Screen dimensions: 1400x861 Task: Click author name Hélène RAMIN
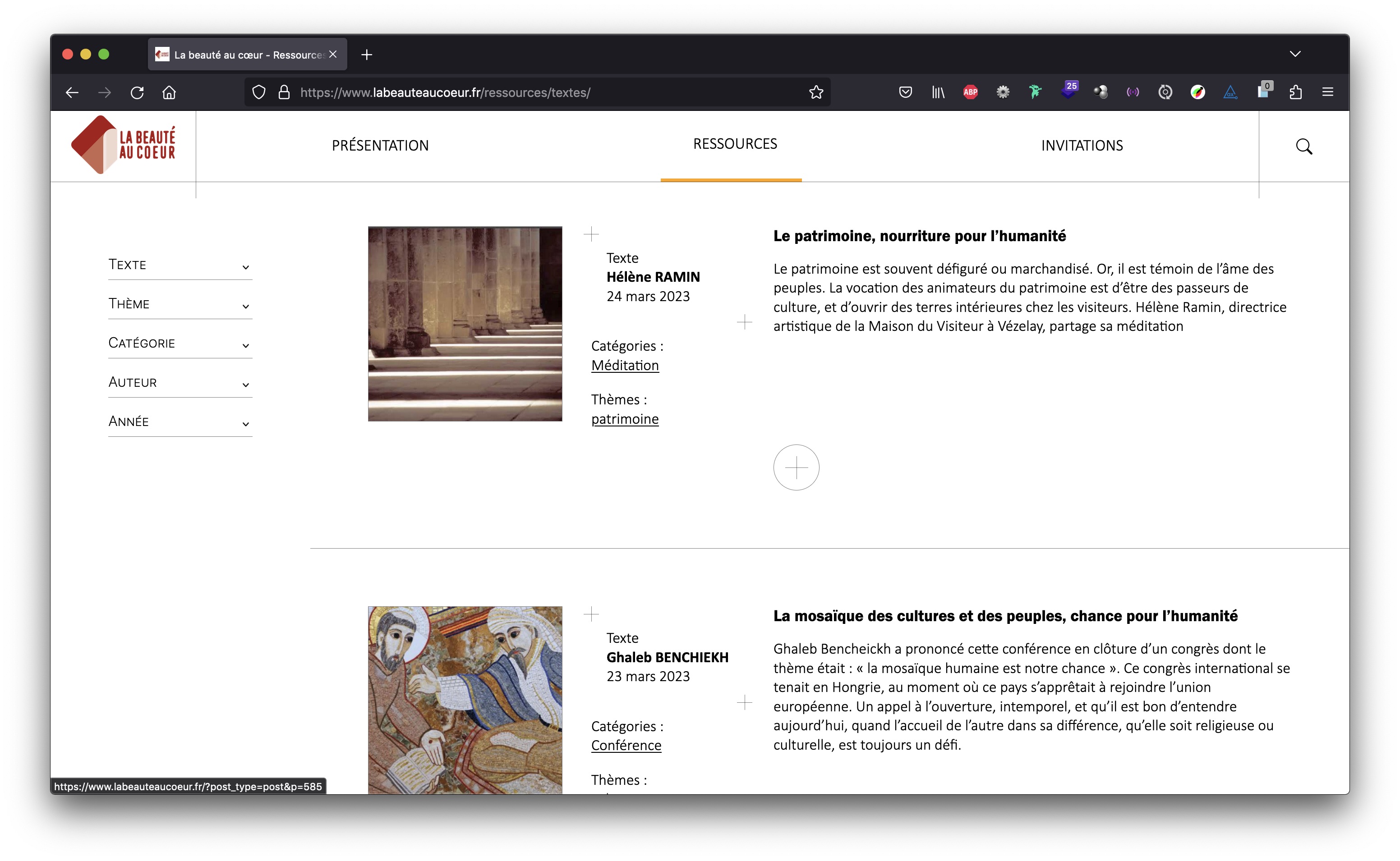point(653,277)
